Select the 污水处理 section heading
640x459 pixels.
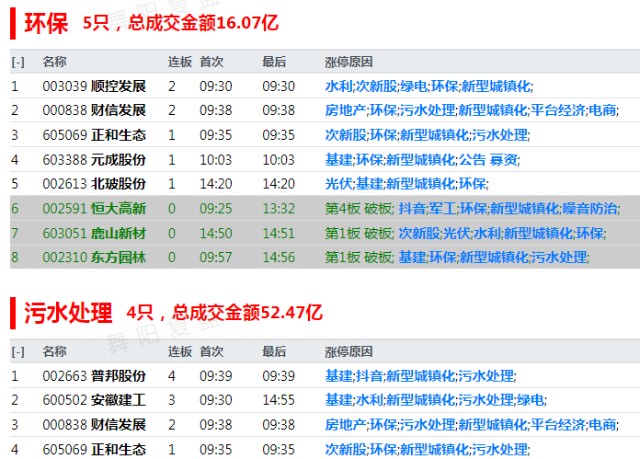click(68, 313)
